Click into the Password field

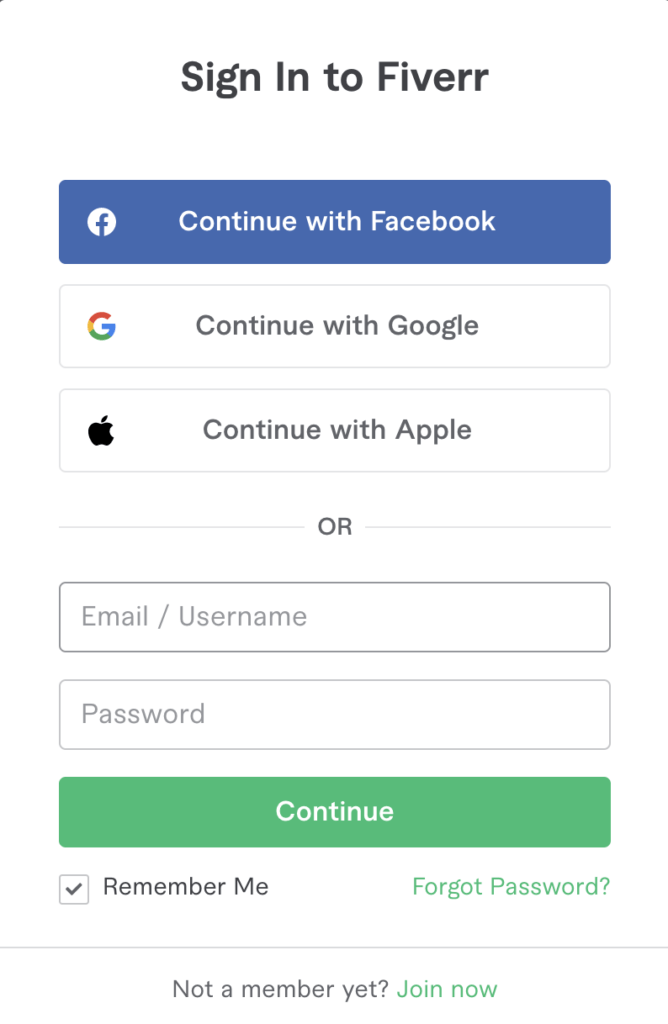pyautogui.click(x=334, y=714)
